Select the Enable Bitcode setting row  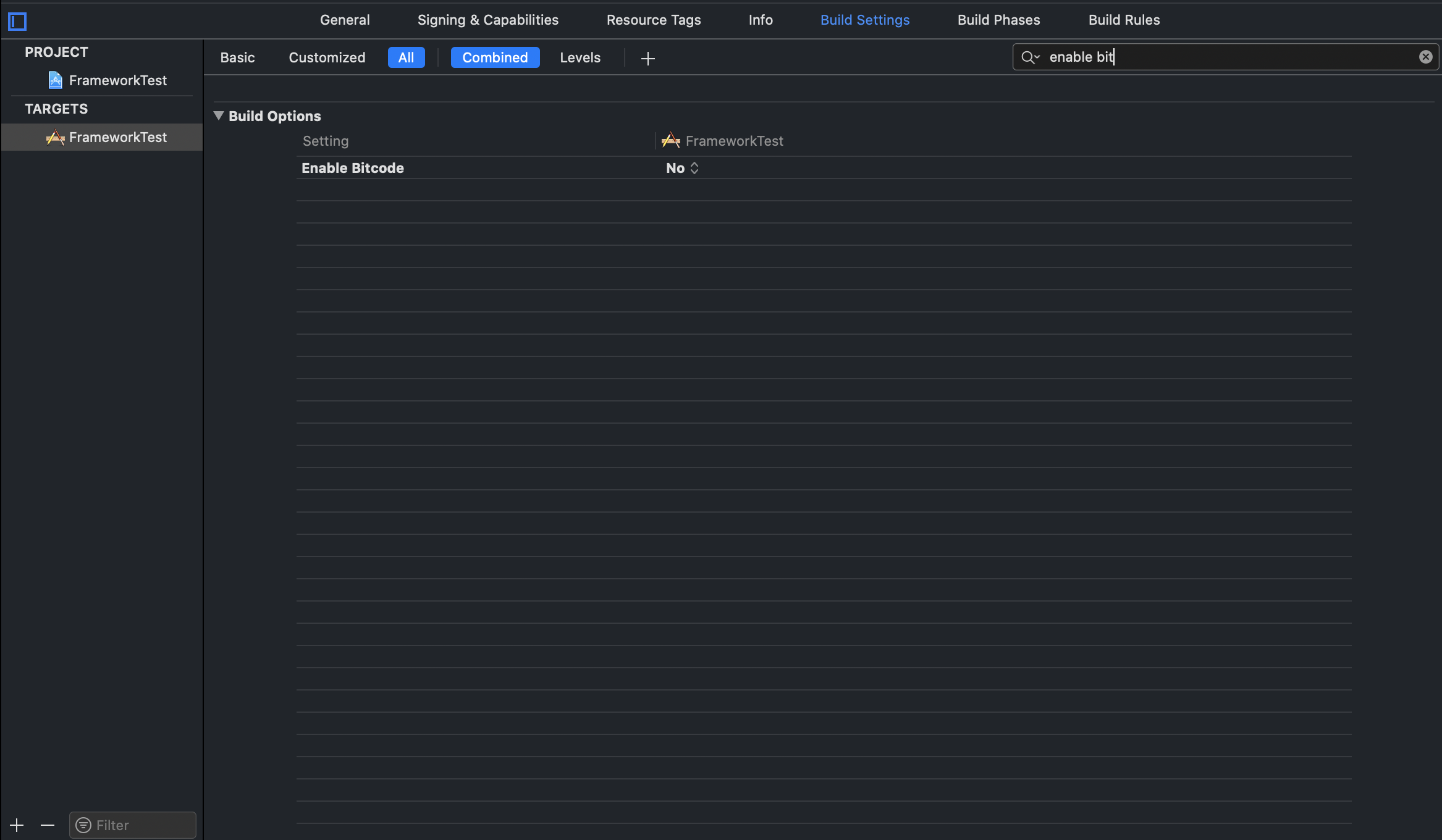coord(353,168)
